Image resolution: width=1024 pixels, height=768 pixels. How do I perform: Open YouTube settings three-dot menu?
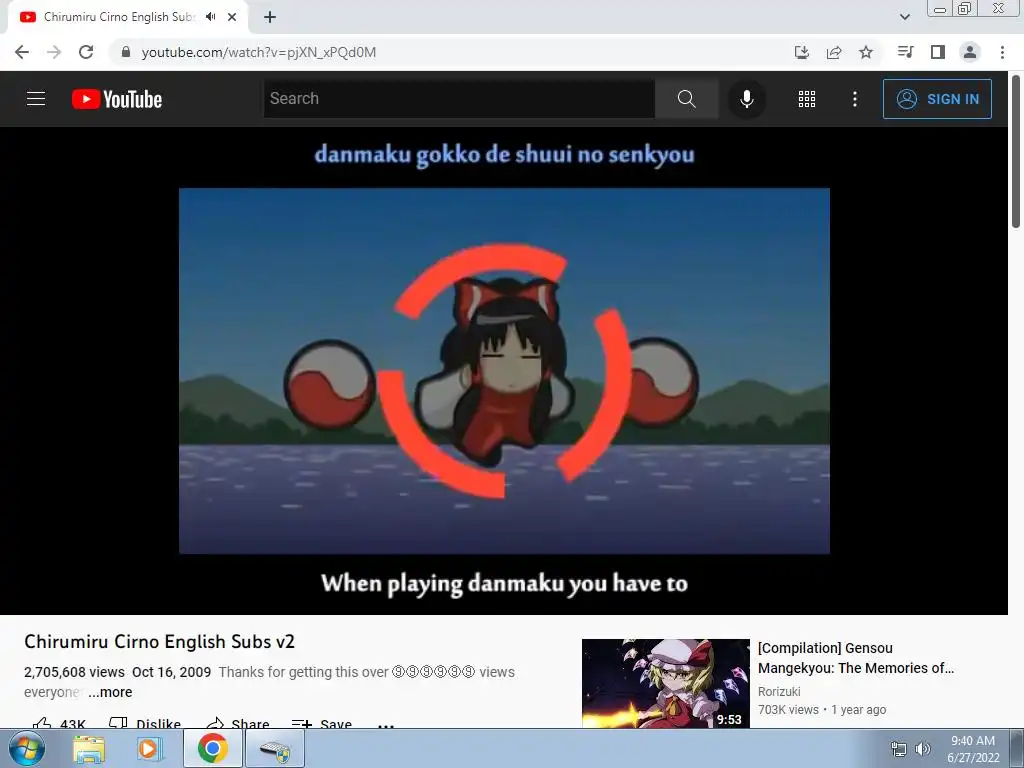[855, 99]
